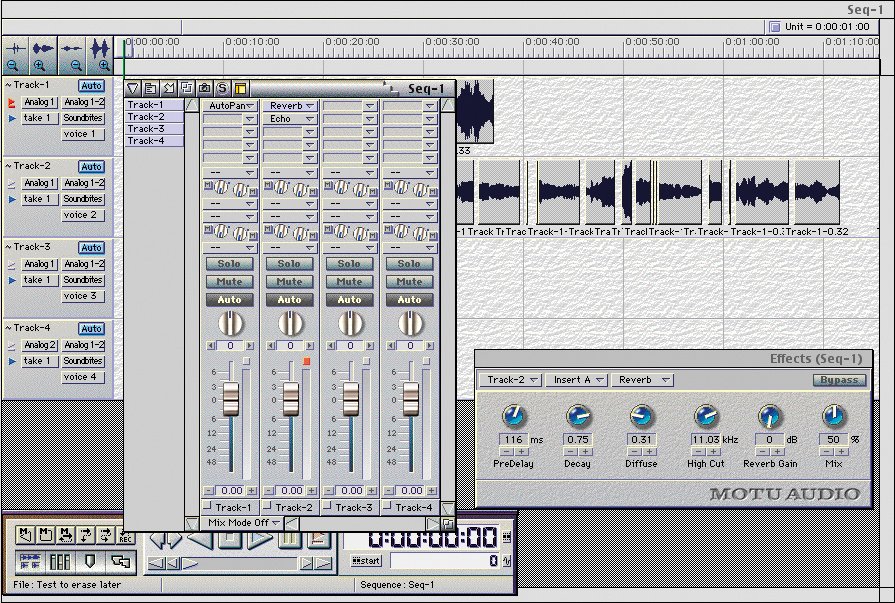
Task: Toggle Solo on the Track-1 mixer channel
Action: point(229,264)
